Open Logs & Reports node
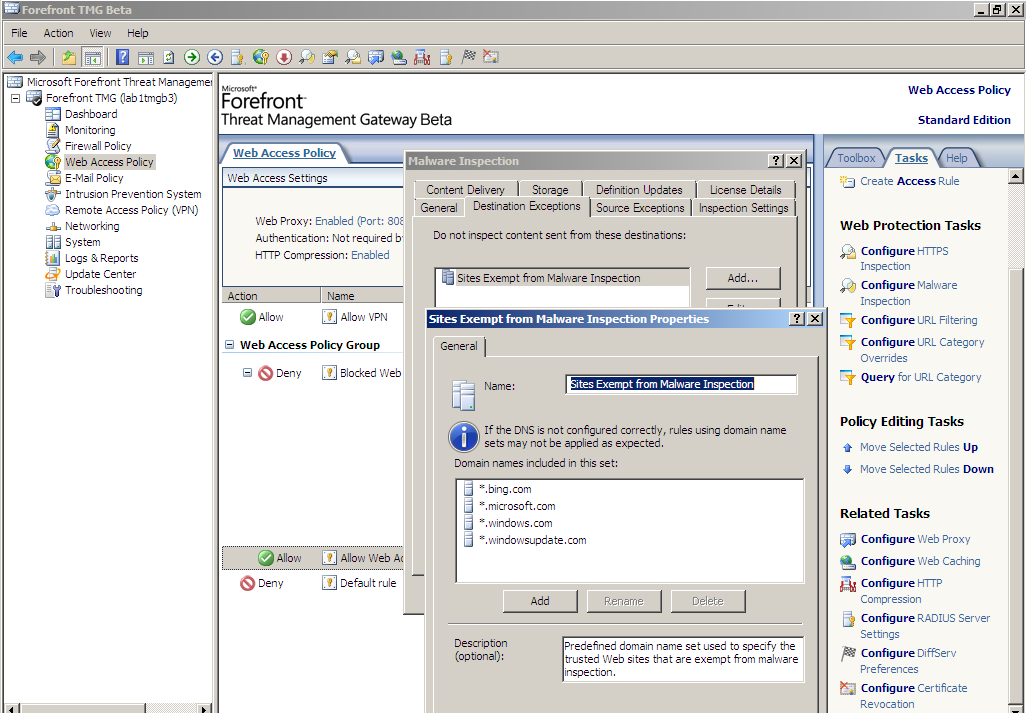Viewport: 1026px width, 713px height. (x=101, y=258)
